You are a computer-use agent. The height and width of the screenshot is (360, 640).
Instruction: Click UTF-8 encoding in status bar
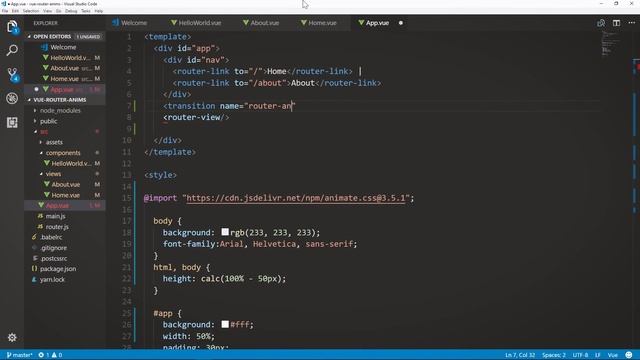[x=580, y=355]
